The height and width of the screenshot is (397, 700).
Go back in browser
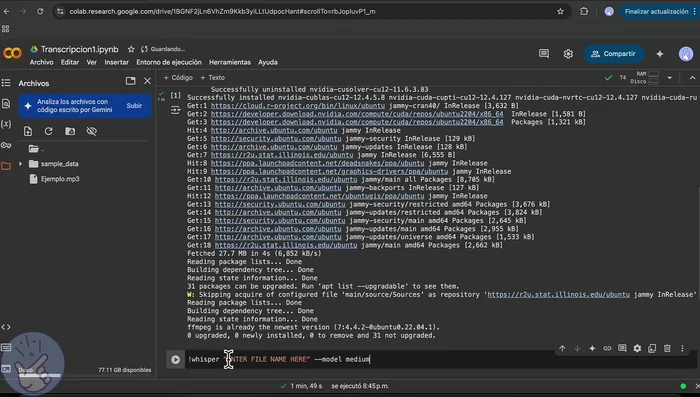pos(7,12)
